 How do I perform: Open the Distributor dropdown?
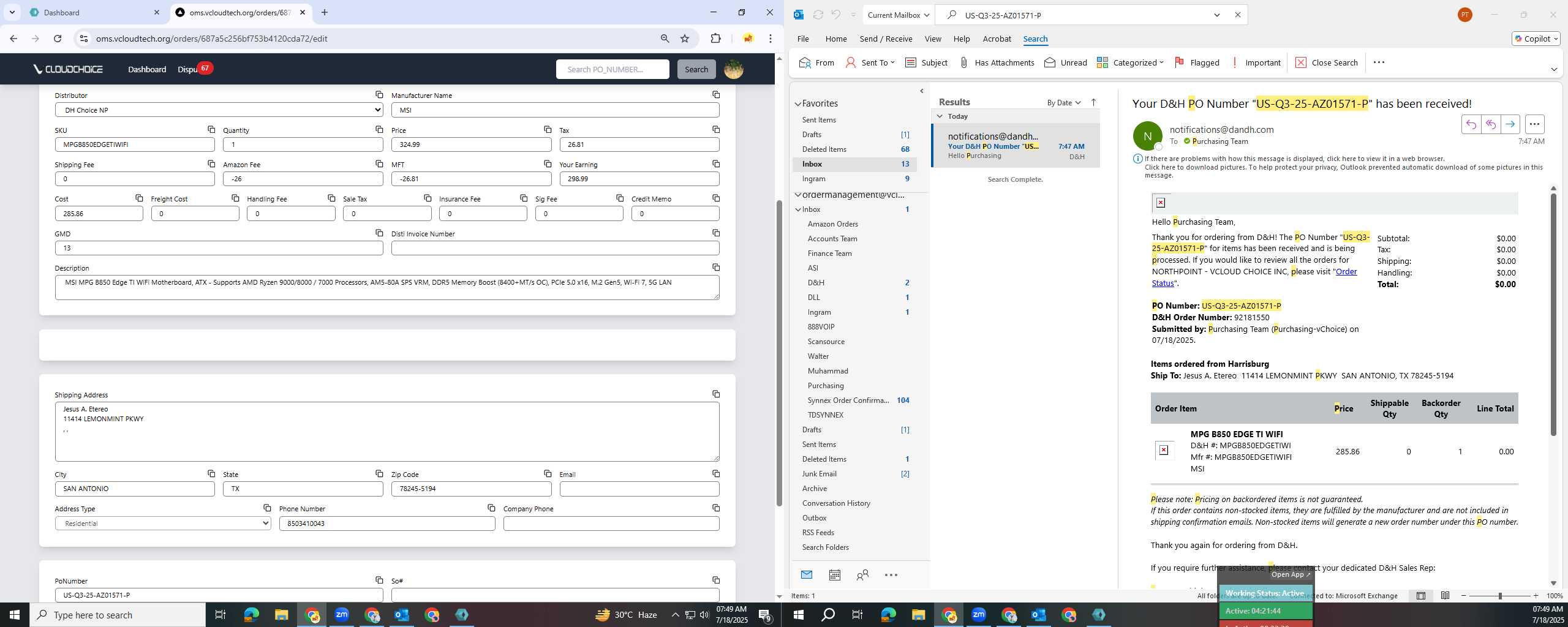(x=219, y=110)
